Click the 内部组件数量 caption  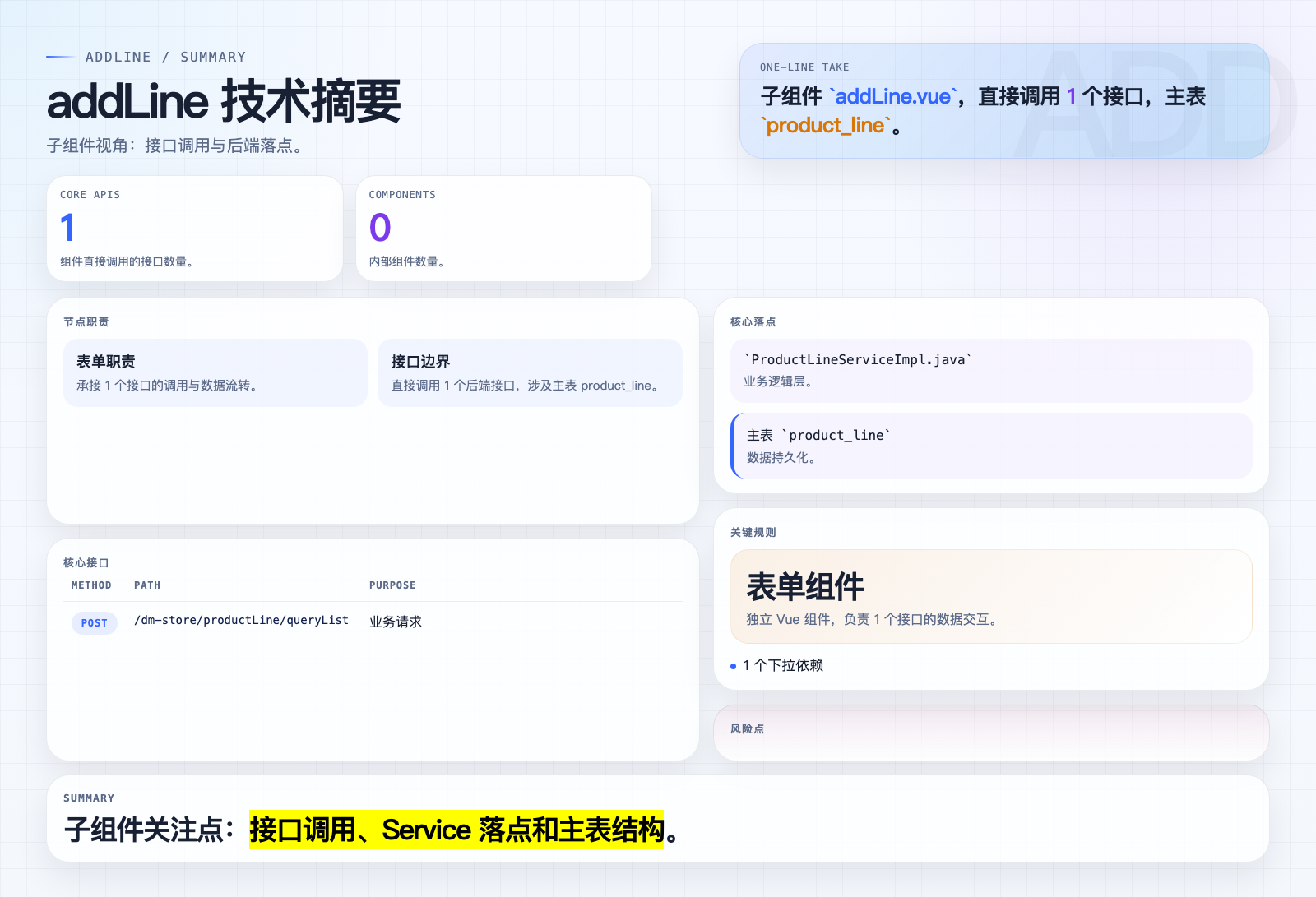(407, 261)
